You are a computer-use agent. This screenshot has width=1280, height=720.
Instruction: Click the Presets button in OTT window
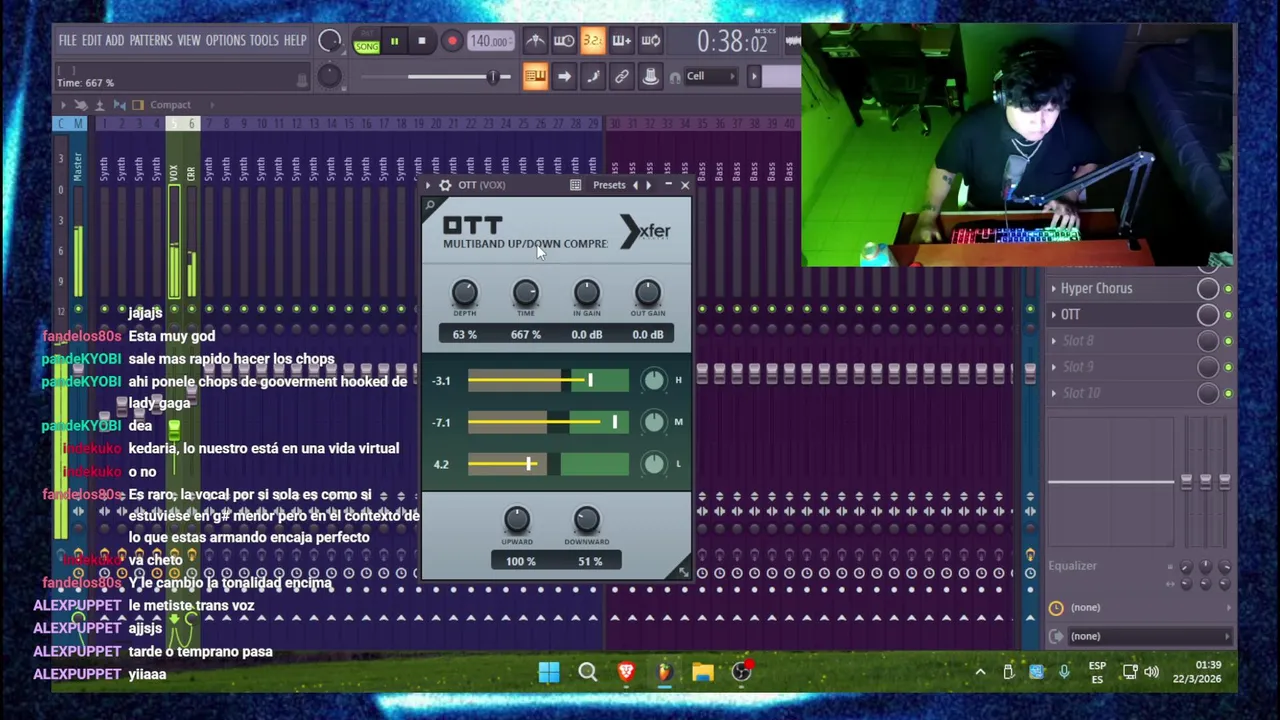[x=609, y=185]
